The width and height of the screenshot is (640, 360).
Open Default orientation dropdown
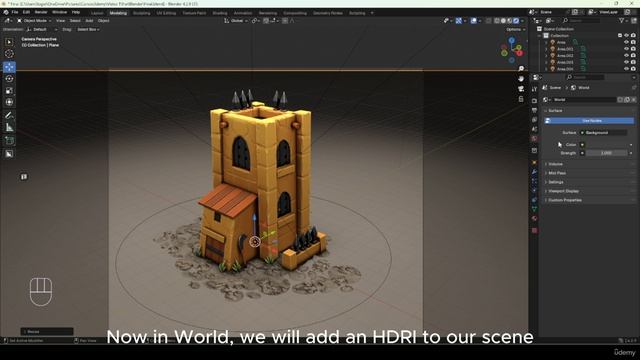point(42,29)
